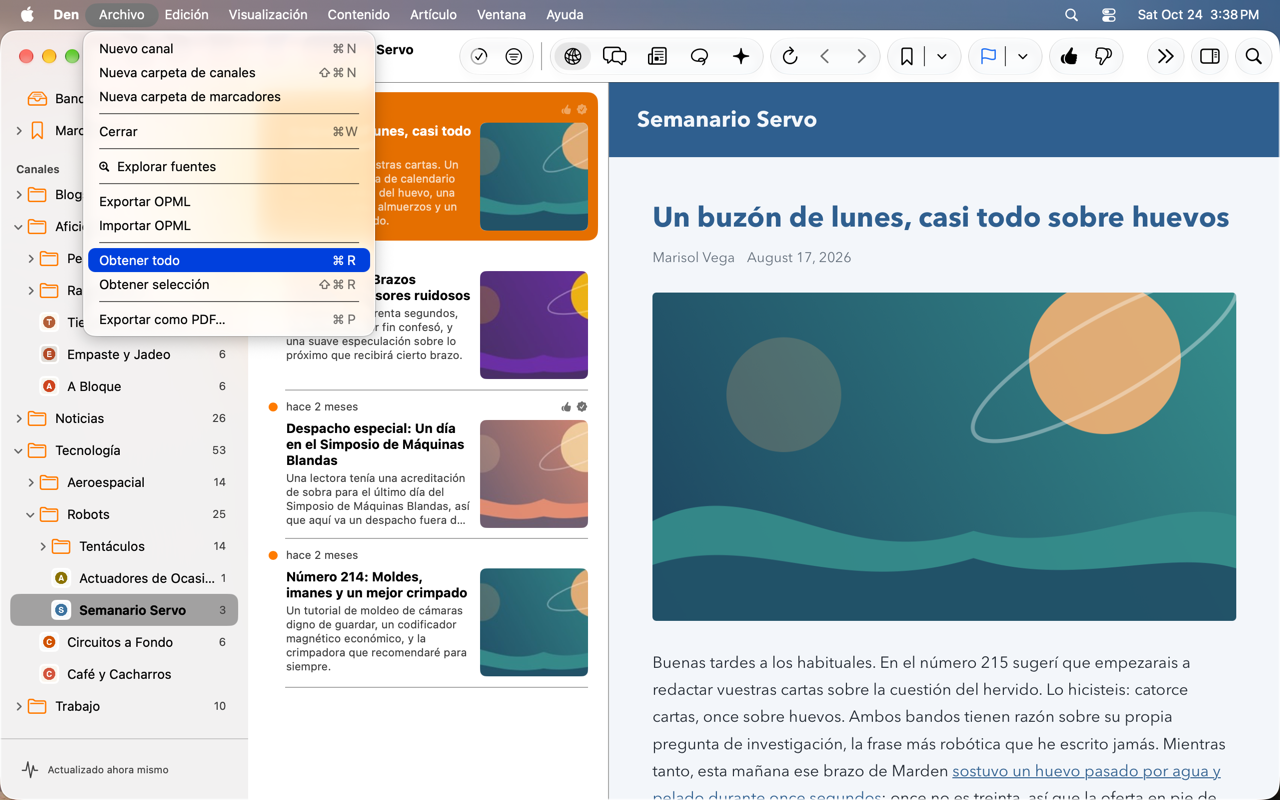1280x800 pixels.
Task: Toggle the sidebar panel toolbar icon
Action: click(x=1210, y=57)
